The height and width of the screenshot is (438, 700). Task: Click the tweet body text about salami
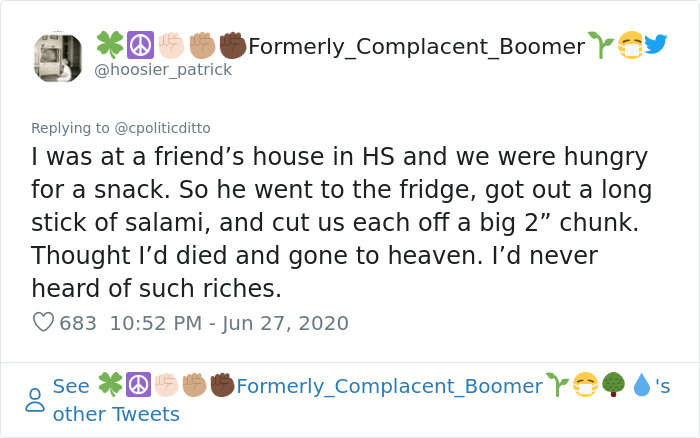(342, 222)
